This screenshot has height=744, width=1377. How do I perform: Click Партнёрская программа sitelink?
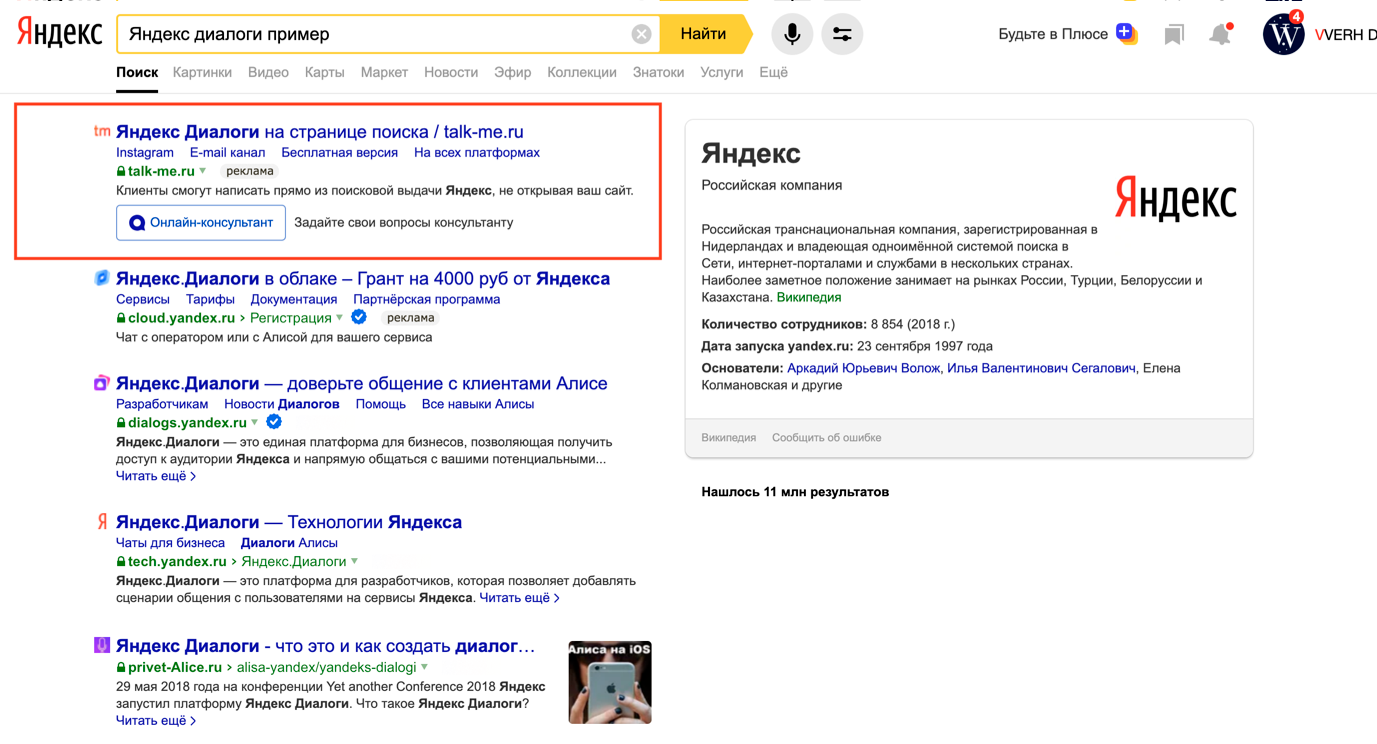(x=427, y=299)
